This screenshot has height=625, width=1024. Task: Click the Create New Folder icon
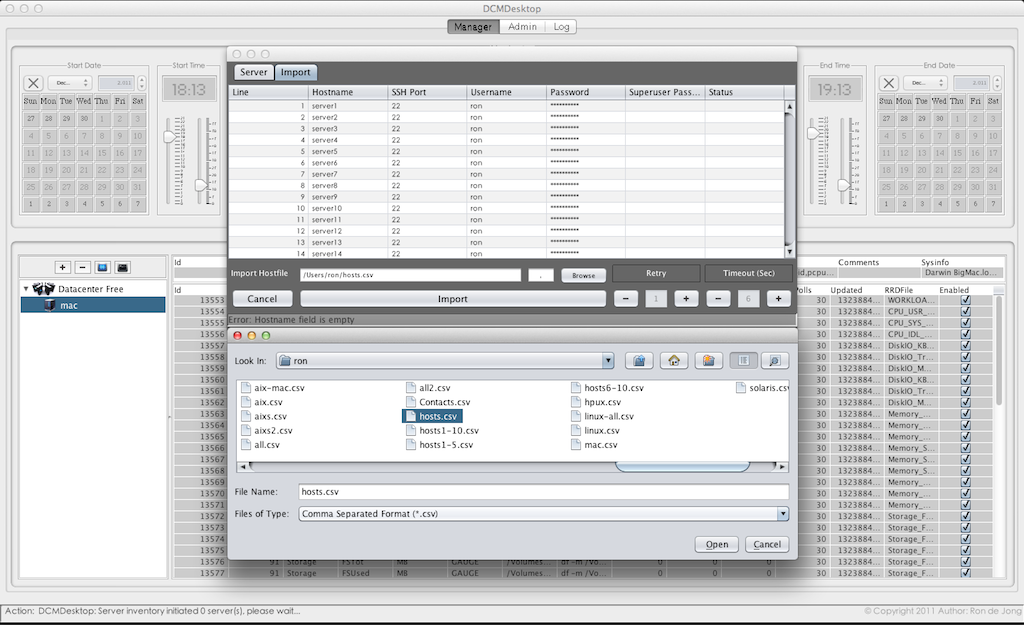708,360
